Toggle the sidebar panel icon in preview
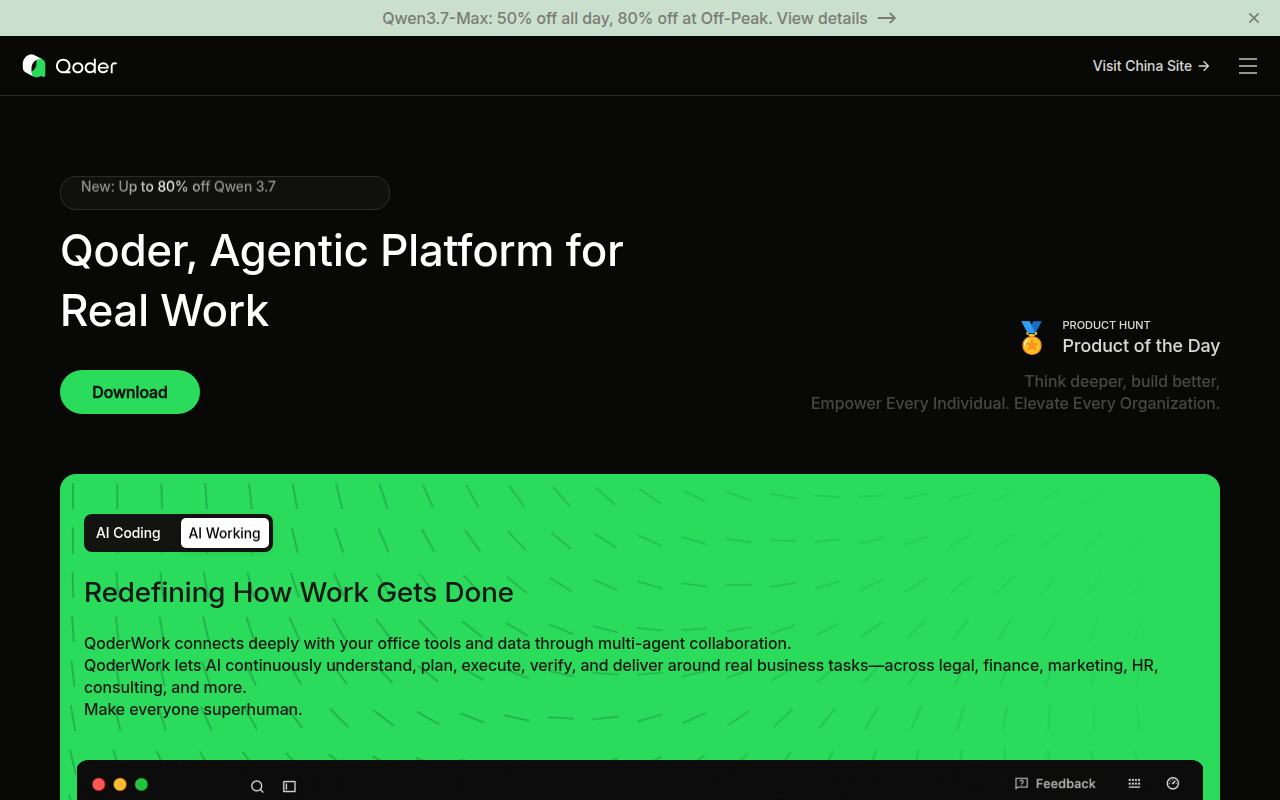 pos(289,787)
